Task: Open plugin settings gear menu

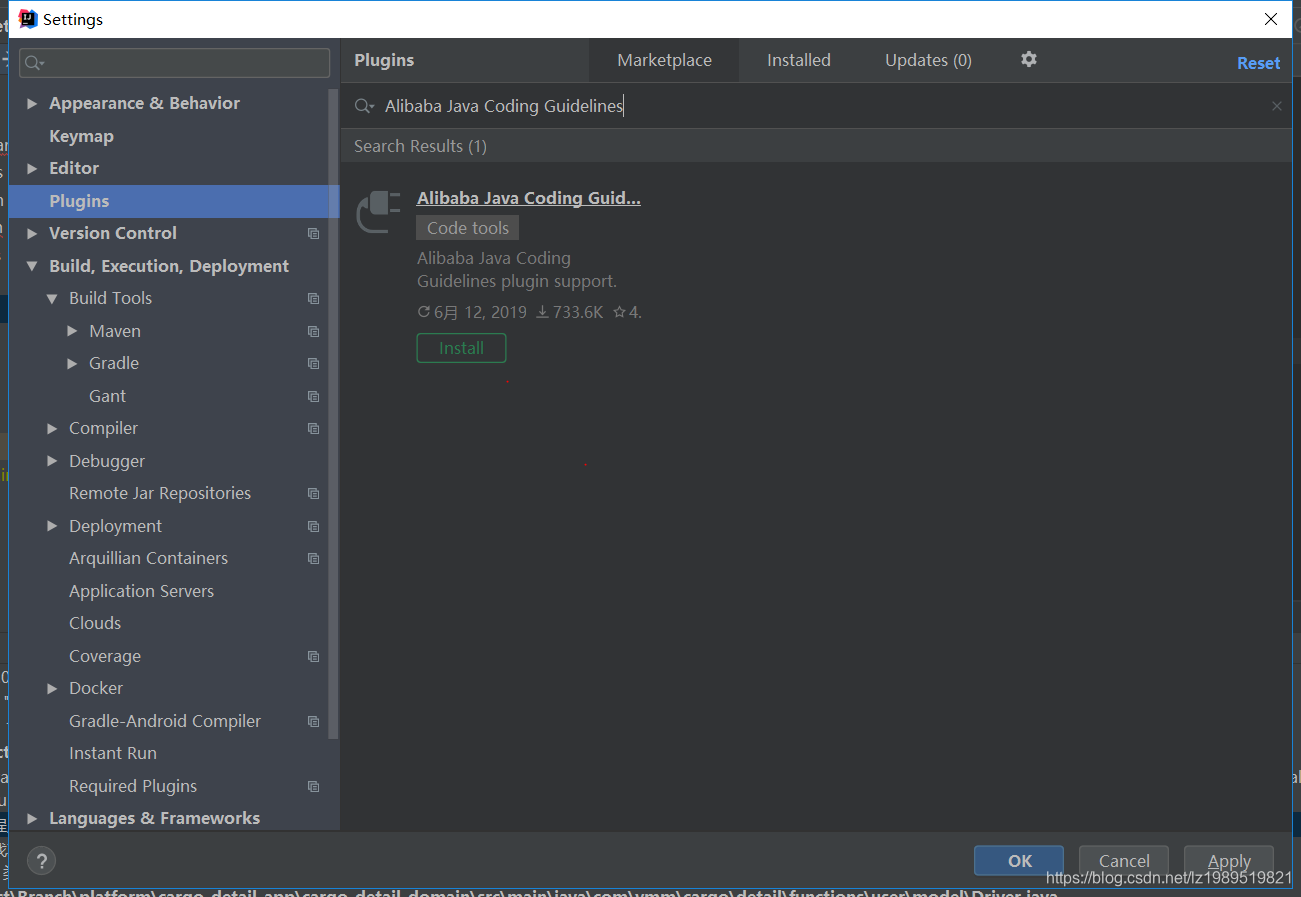Action: click(1028, 60)
